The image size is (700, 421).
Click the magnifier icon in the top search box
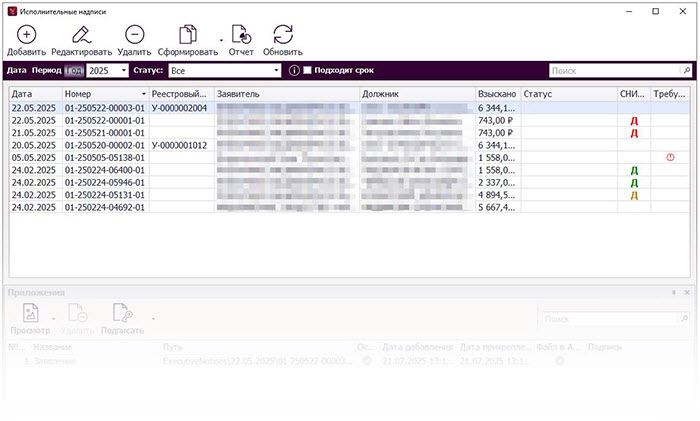click(686, 71)
